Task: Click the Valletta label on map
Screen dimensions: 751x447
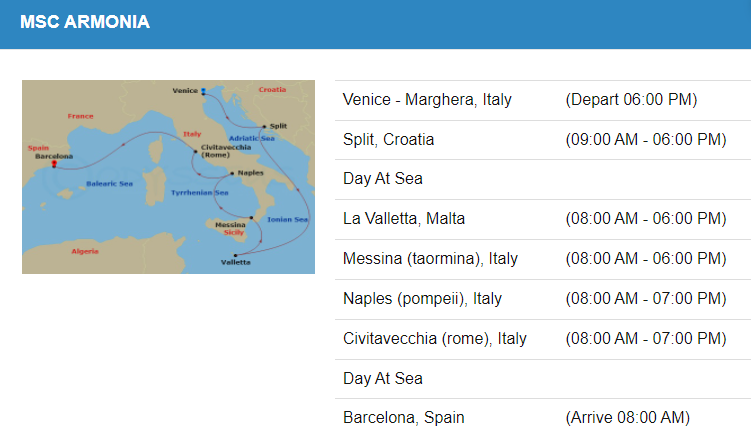Action: point(236,263)
